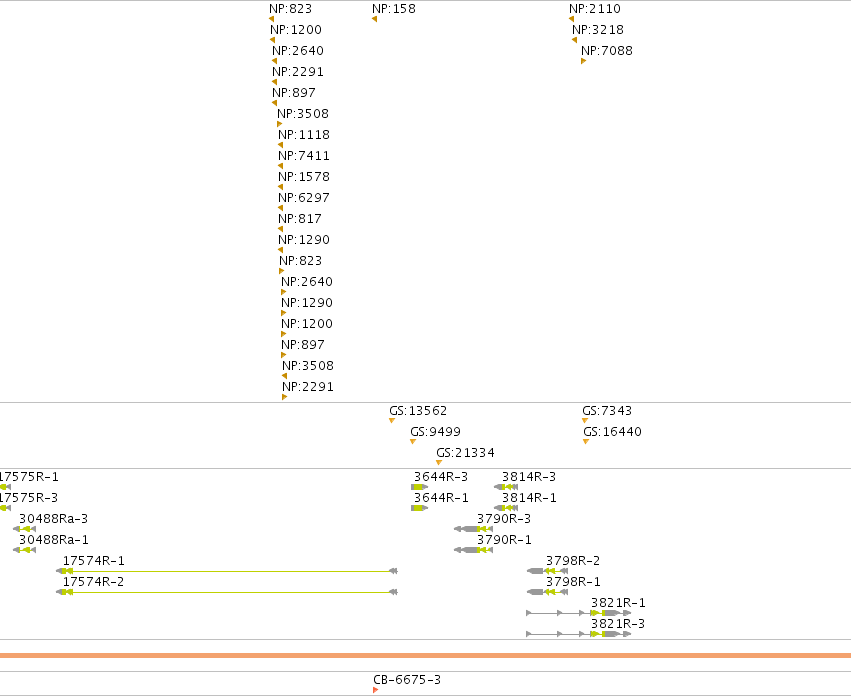The height and width of the screenshot is (696, 851).
Task: Click the orange chromosome segment bar
Action: pos(426,655)
